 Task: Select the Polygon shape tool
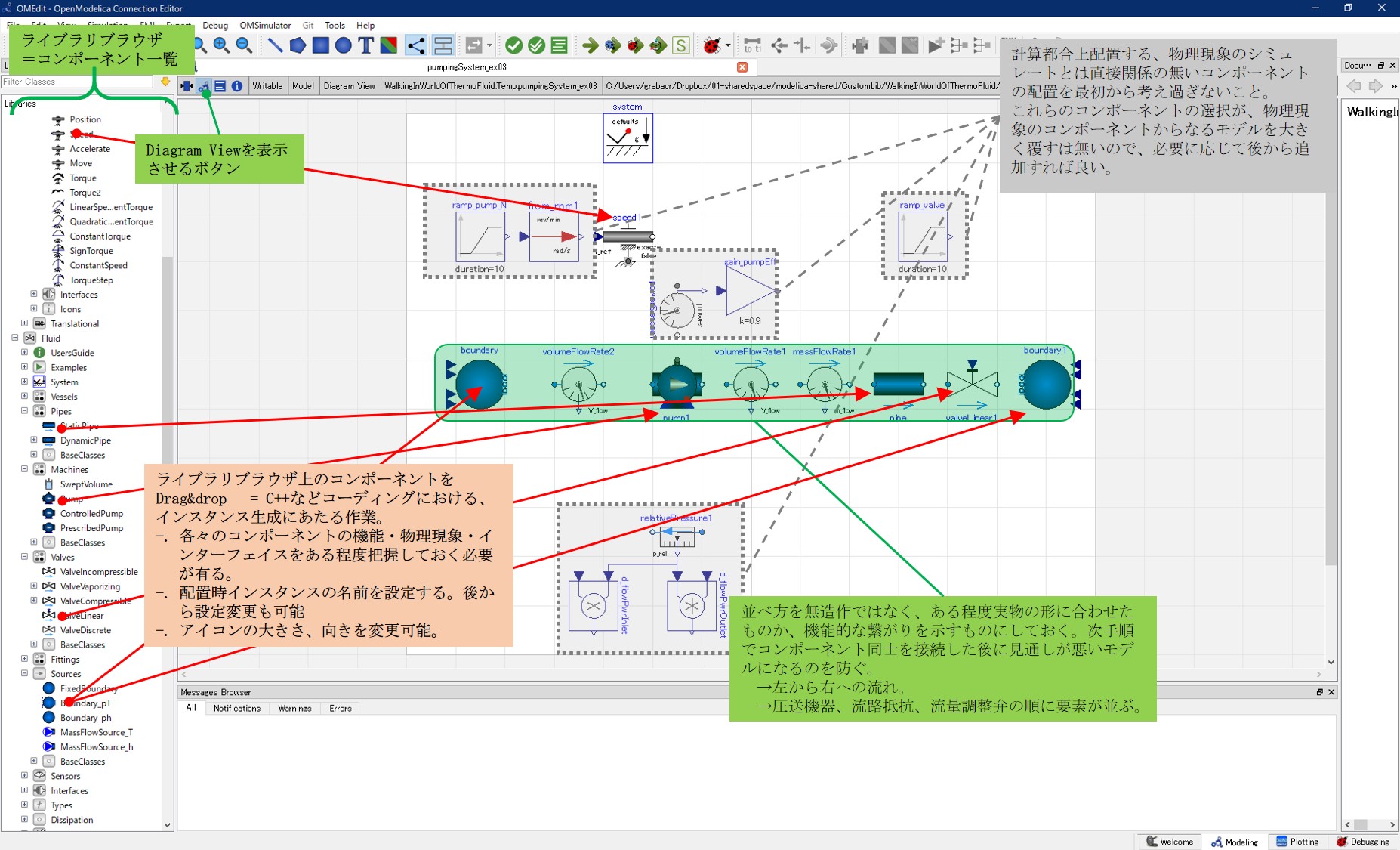point(298,45)
